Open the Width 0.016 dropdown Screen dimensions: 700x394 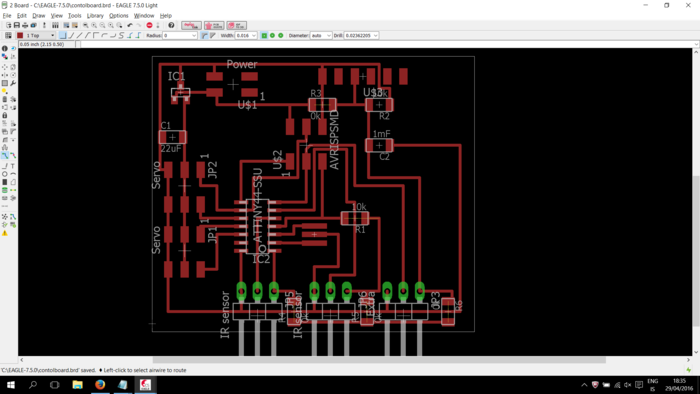click(246, 35)
